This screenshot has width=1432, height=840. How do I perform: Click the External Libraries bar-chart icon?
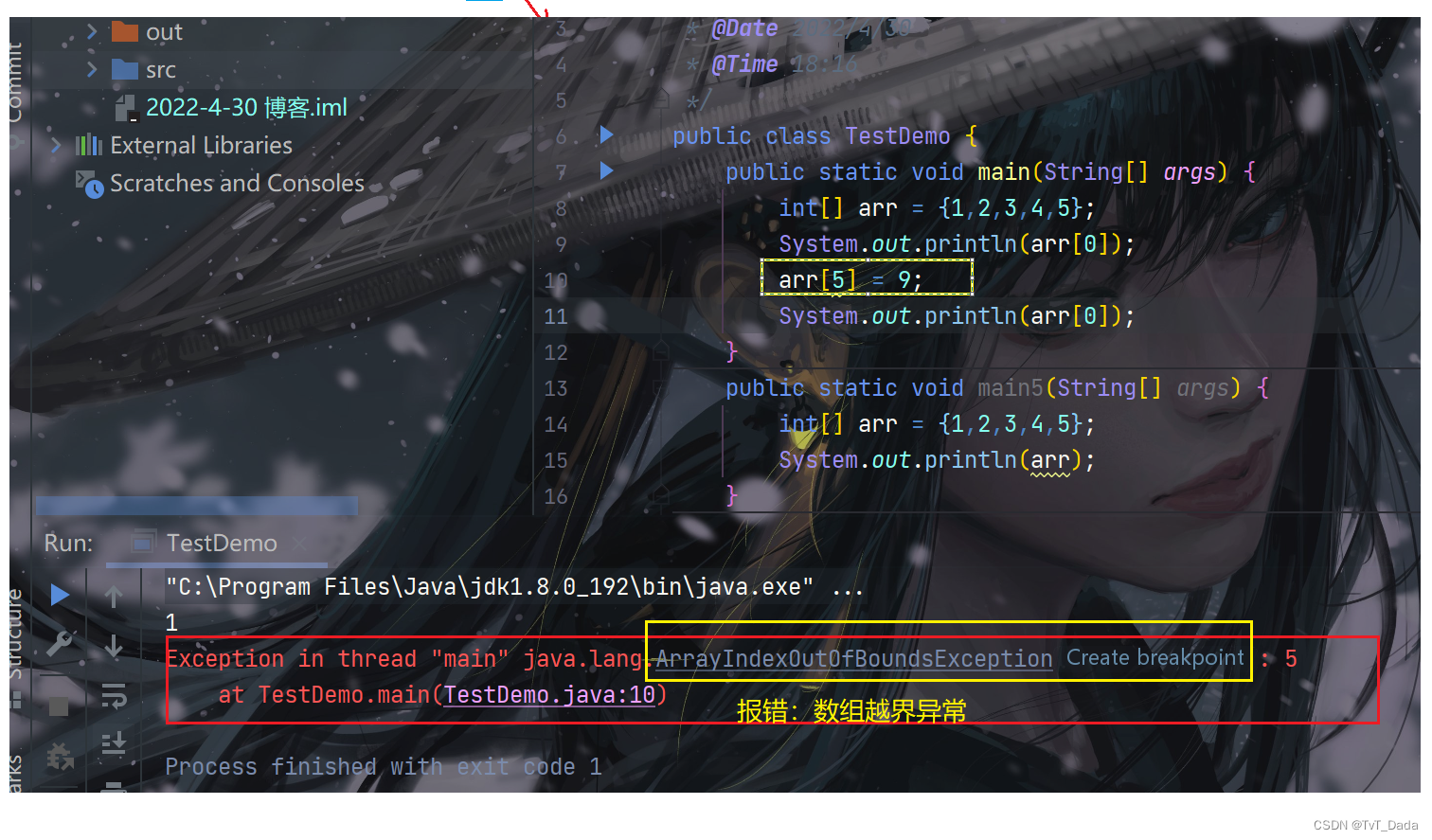click(x=89, y=145)
